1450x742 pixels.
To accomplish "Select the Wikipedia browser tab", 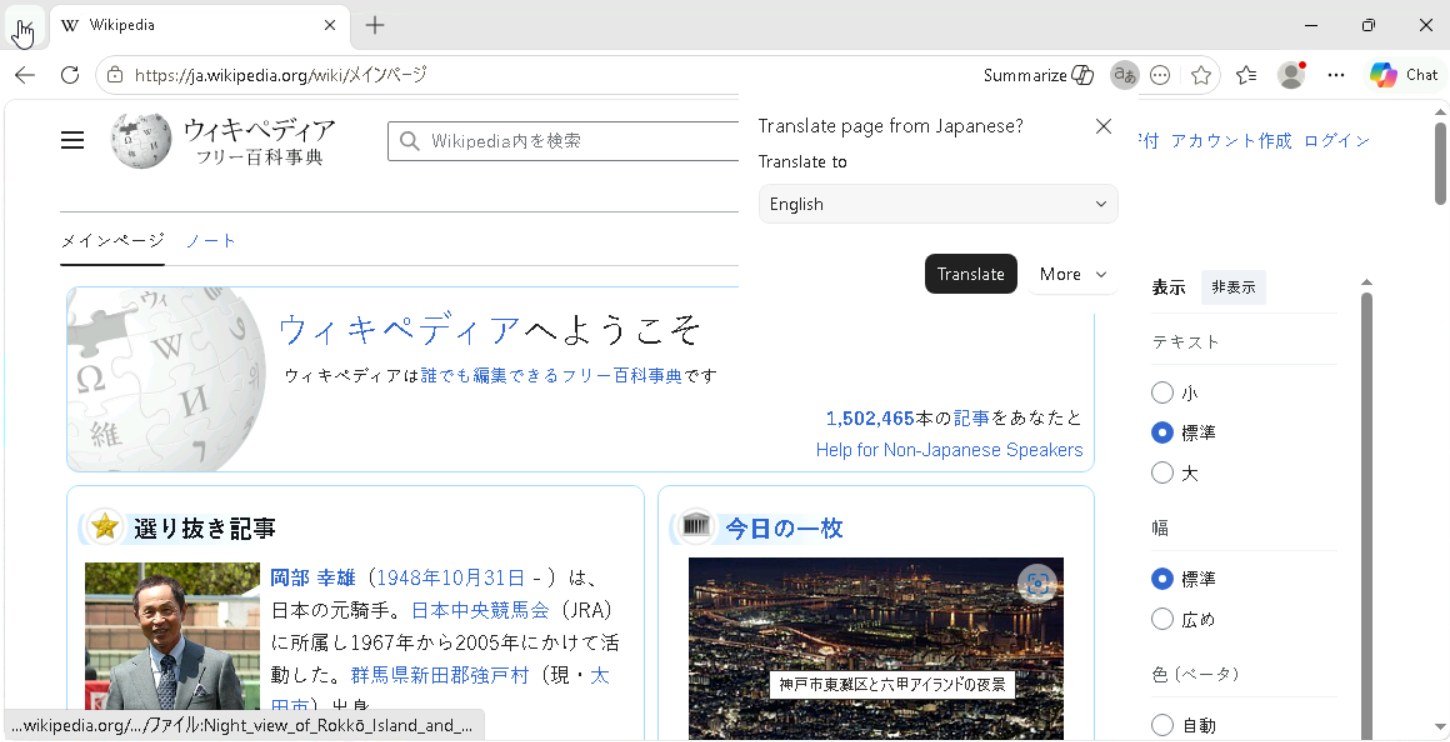I will [x=198, y=26].
